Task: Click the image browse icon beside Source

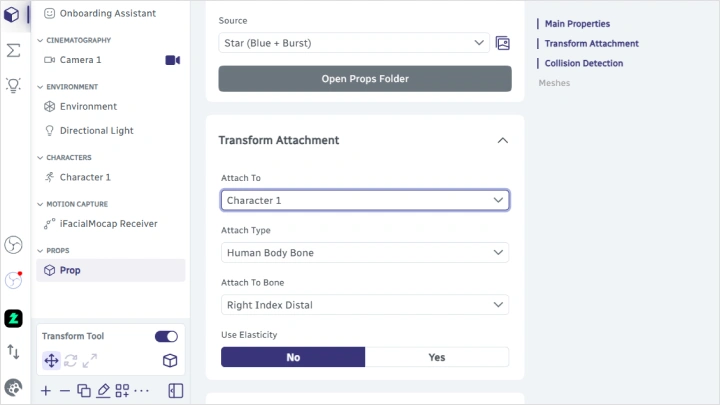Action: click(x=502, y=43)
